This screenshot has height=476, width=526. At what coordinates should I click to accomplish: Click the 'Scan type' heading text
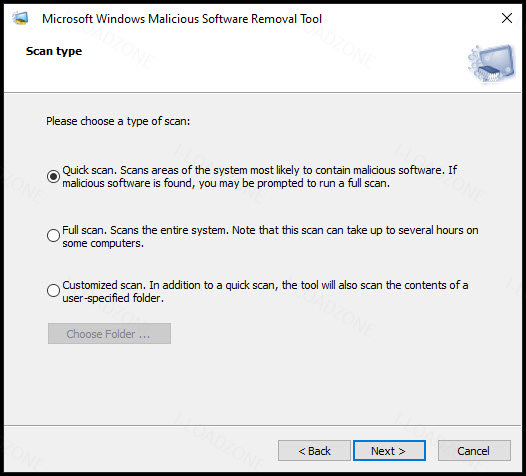click(x=54, y=51)
